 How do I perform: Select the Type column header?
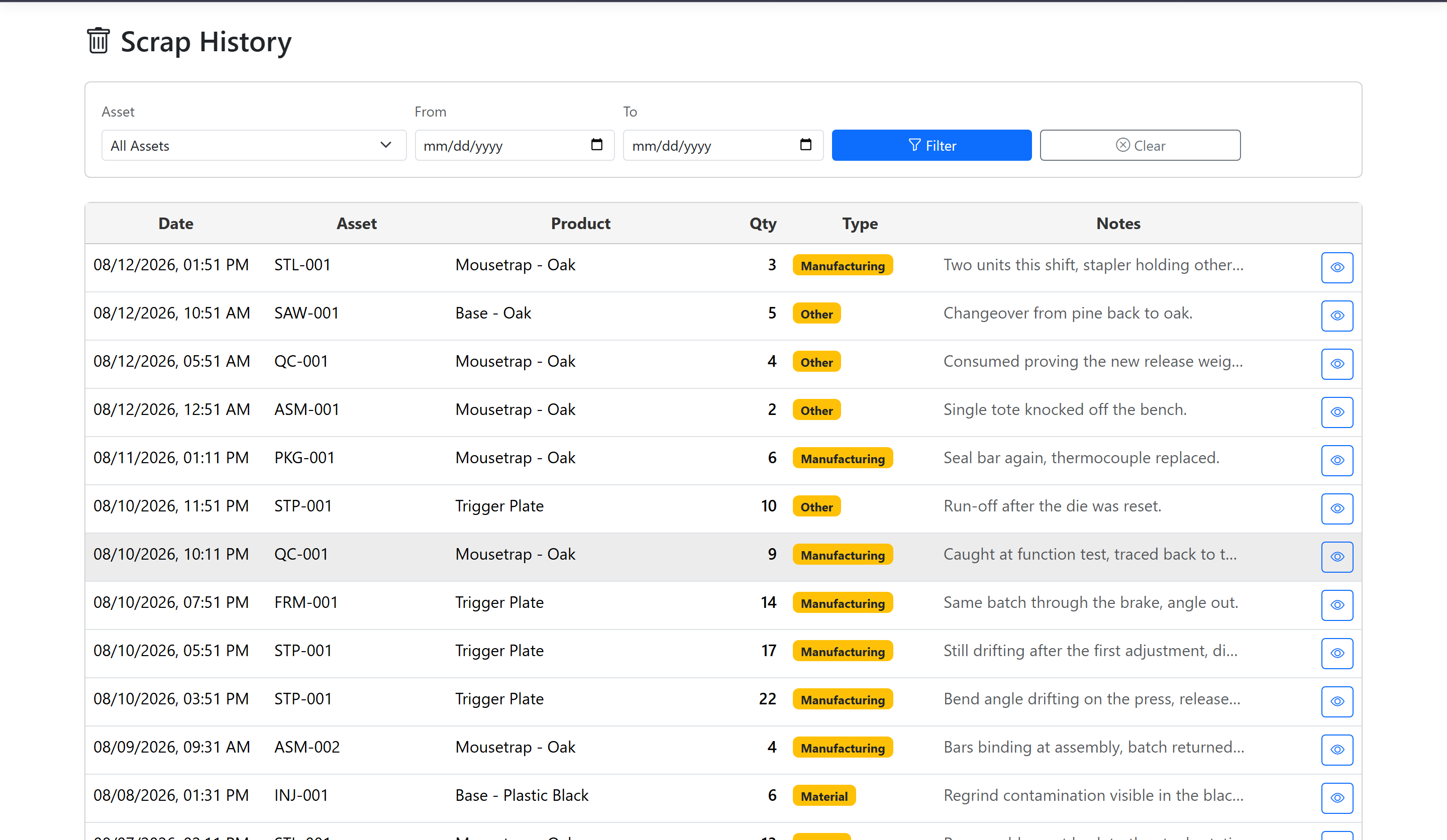tap(860, 224)
